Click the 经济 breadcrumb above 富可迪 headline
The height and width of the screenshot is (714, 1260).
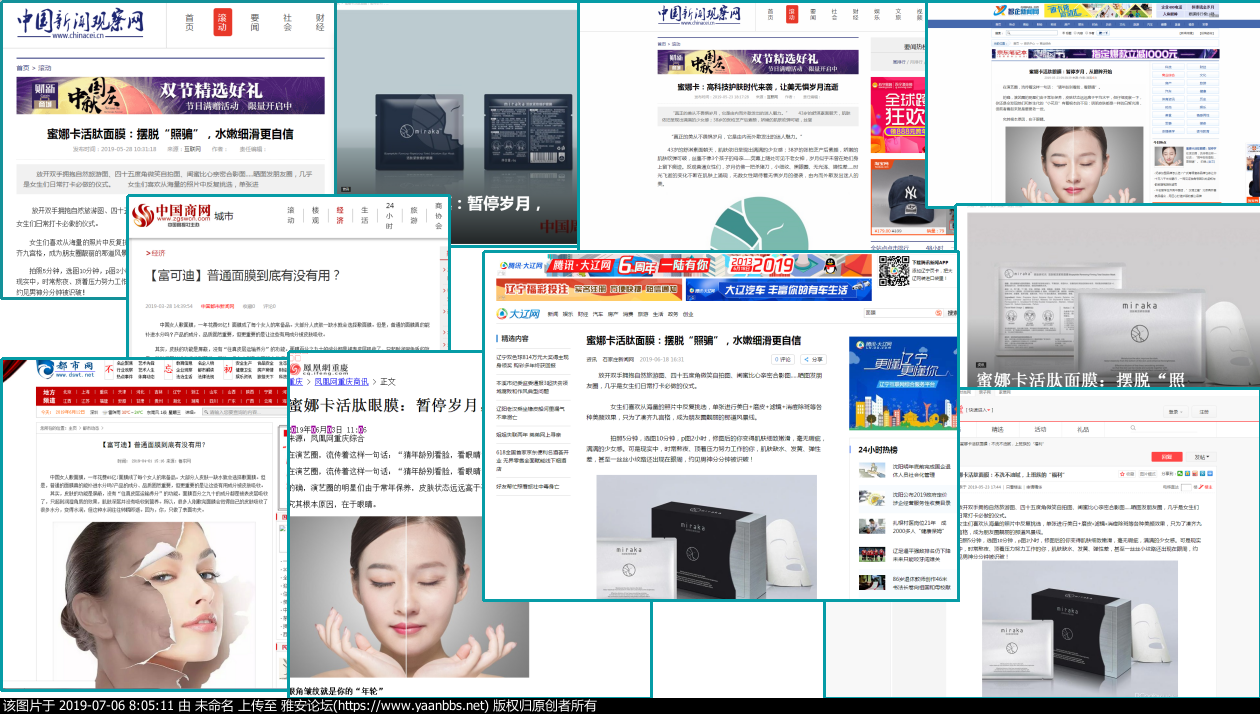(159, 253)
